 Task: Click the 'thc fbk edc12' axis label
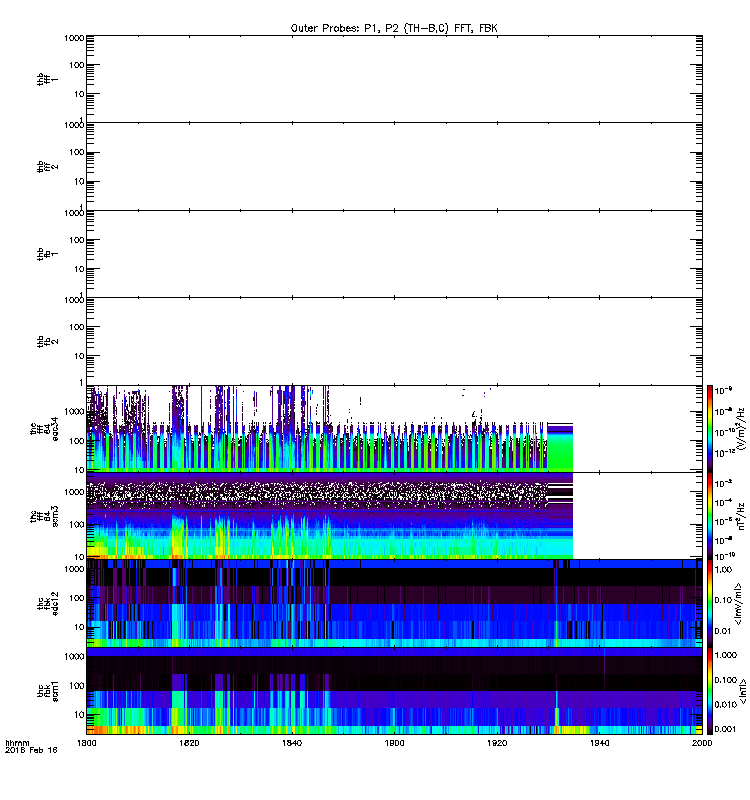47,604
